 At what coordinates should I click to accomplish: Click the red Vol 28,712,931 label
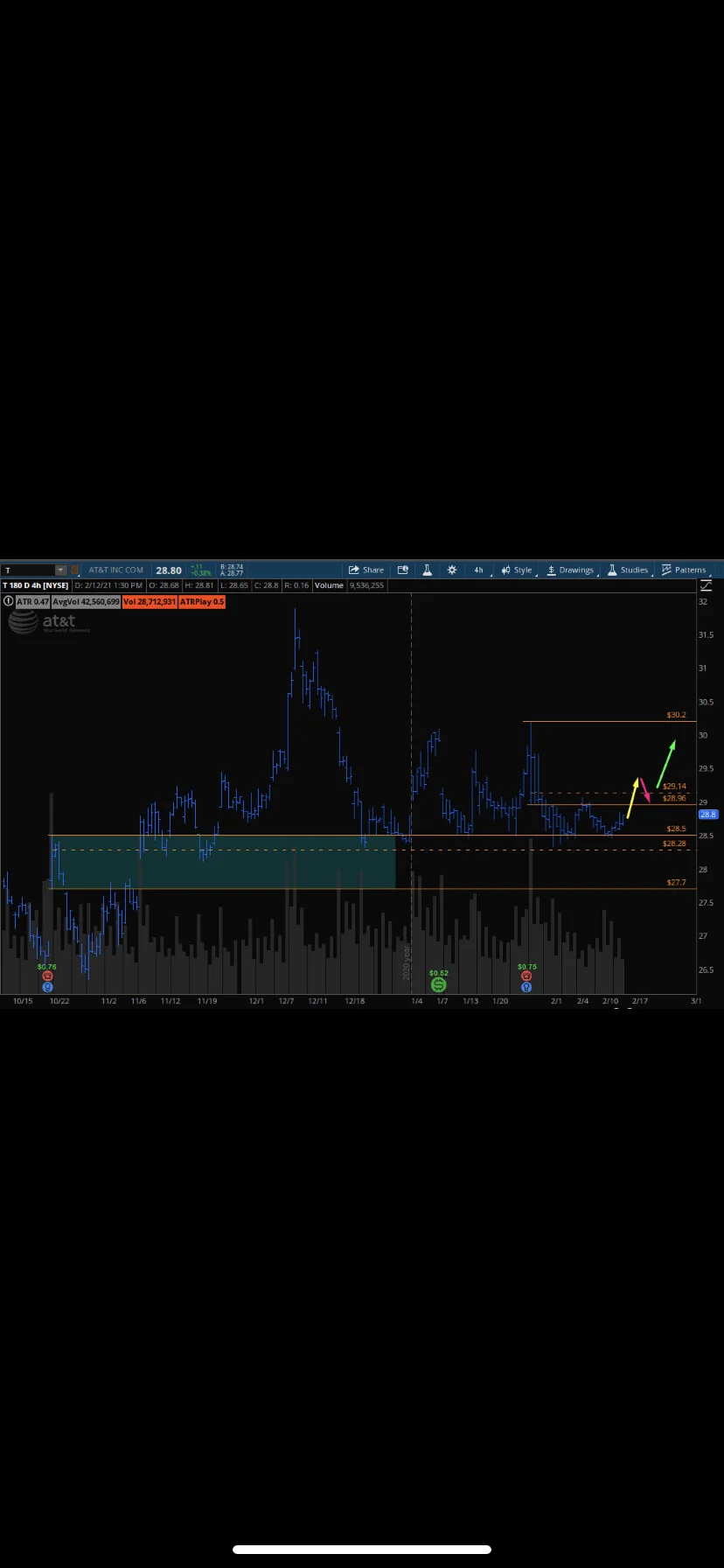pyautogui.click(x=150, y=602)
